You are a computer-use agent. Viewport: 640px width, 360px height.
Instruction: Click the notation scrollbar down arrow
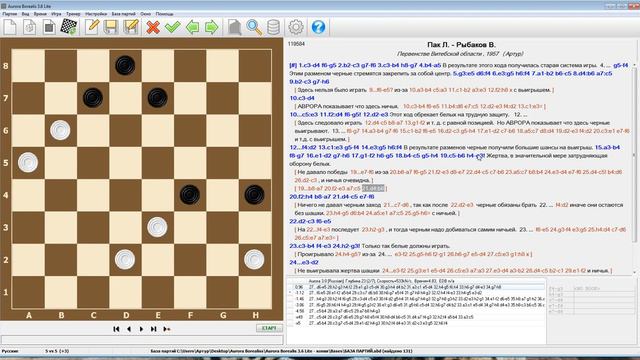(634, 272)
